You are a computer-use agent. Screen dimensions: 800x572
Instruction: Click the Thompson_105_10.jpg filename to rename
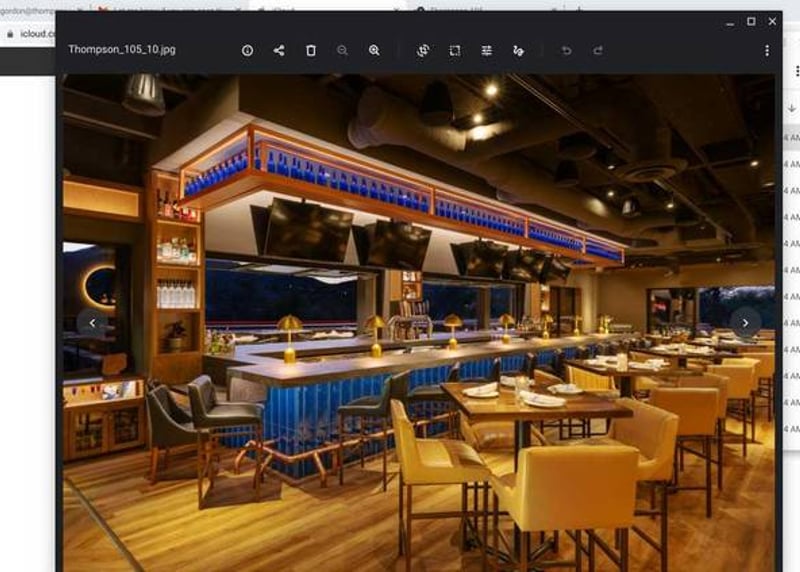[x=121, y=49]
